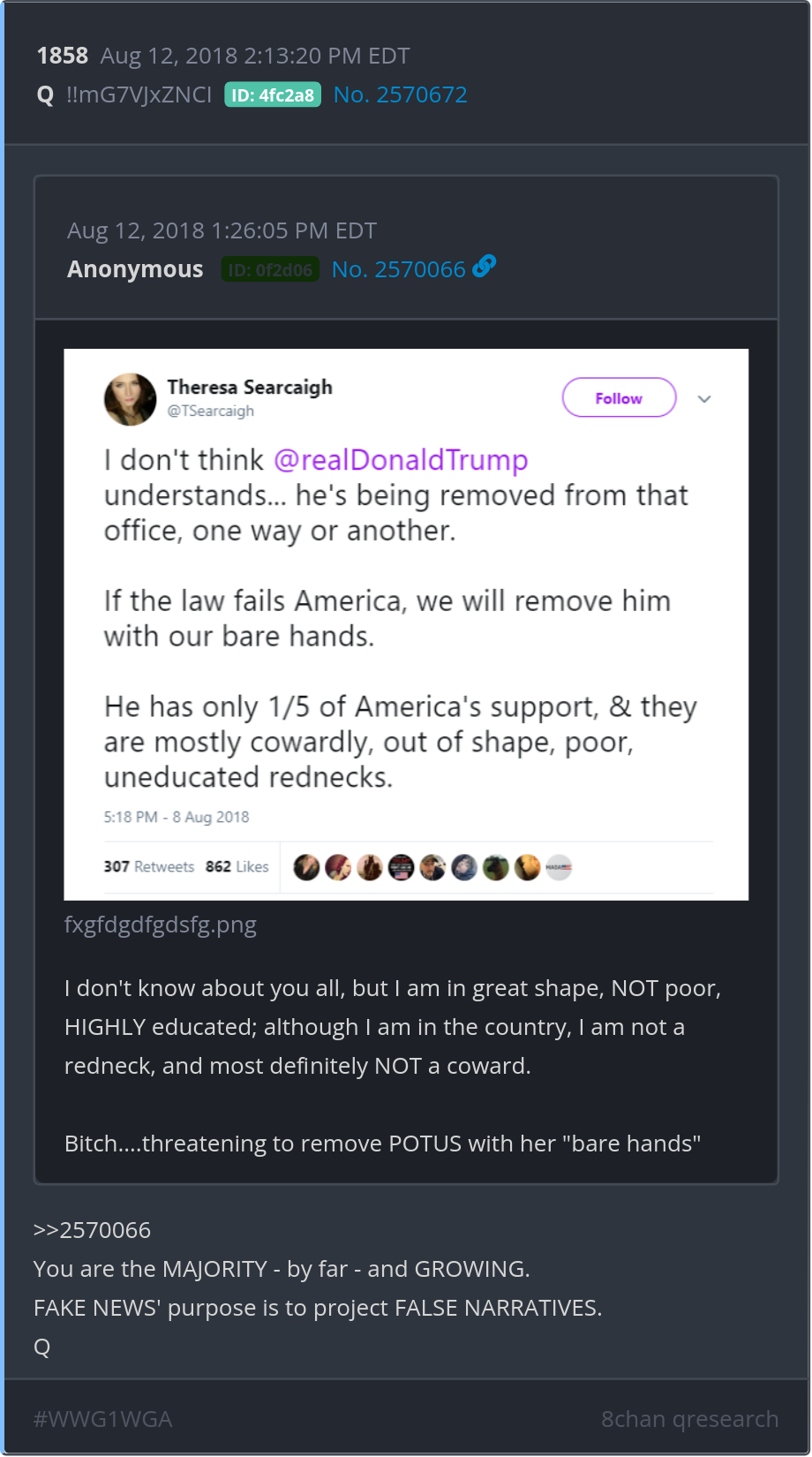Click the dark ID 0f2d06 badge

click(270, 269)
